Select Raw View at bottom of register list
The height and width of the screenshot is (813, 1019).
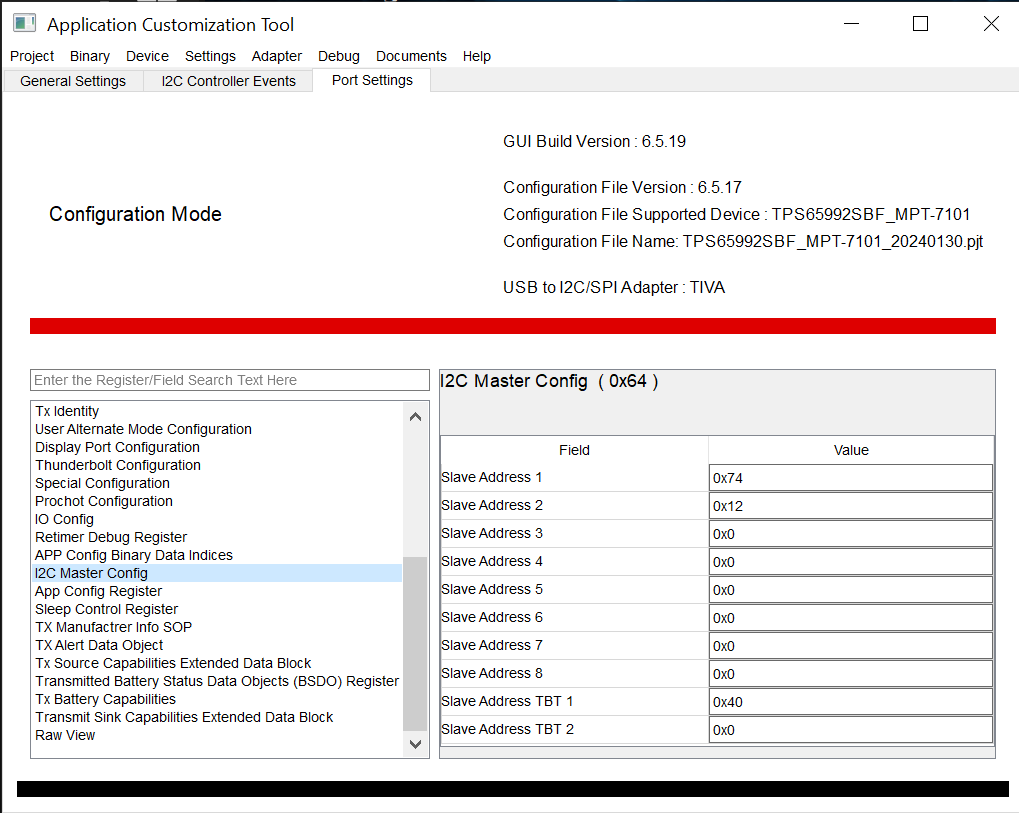(65, 735)
